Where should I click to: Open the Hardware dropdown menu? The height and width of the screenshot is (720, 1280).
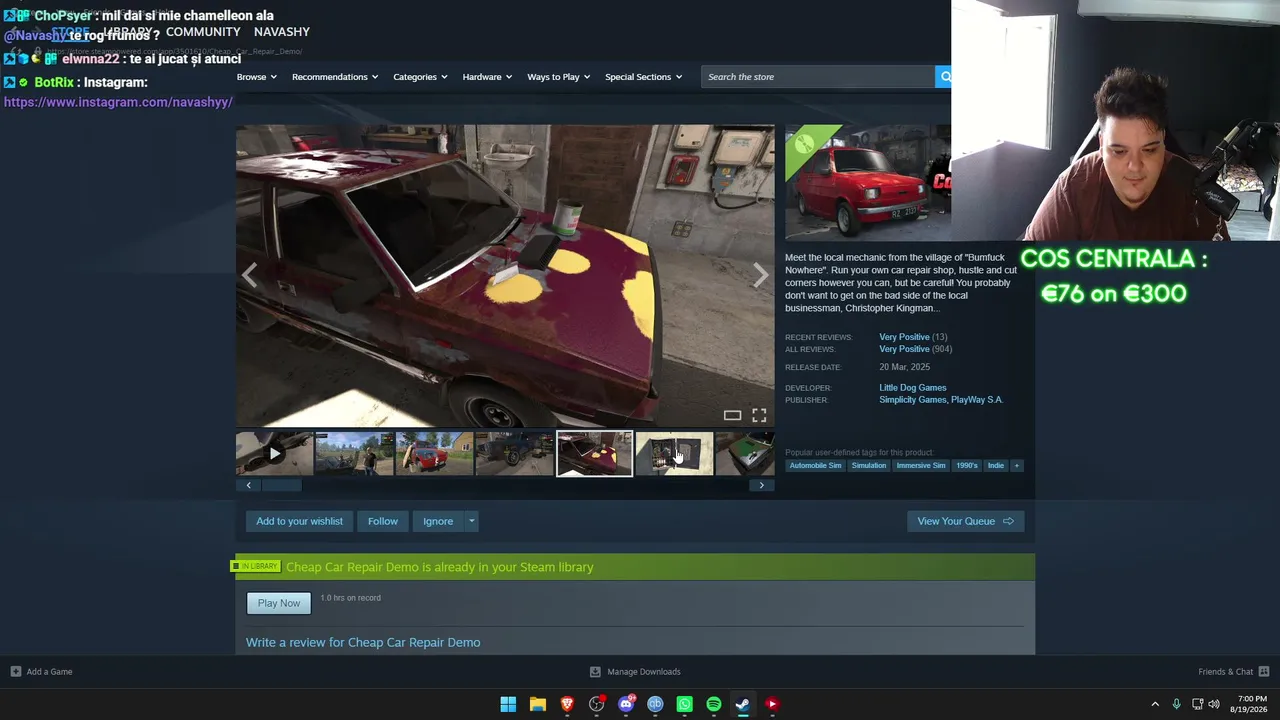pos(487,77)
